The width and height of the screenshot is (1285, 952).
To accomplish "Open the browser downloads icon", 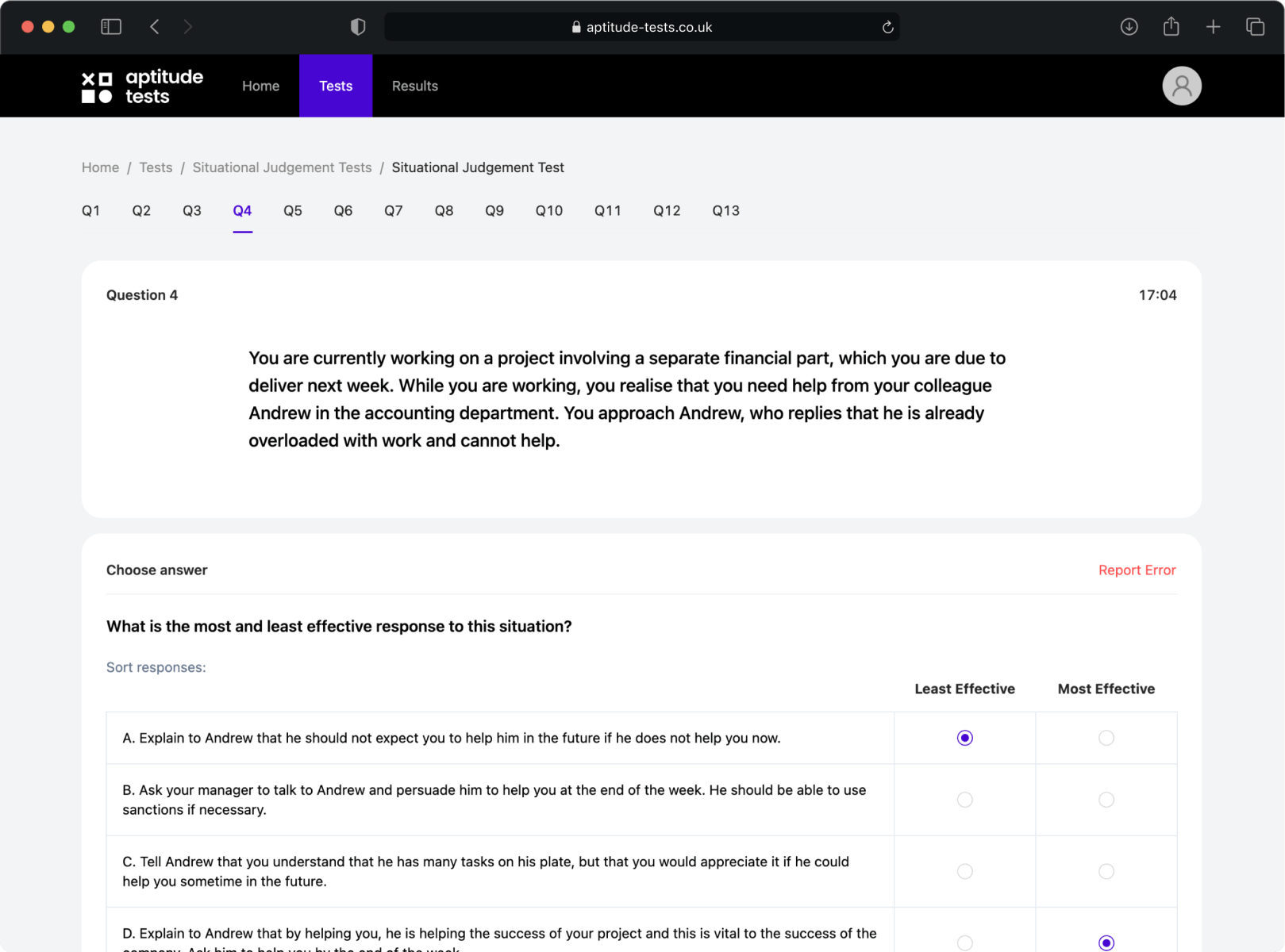I will [1129, 27].
